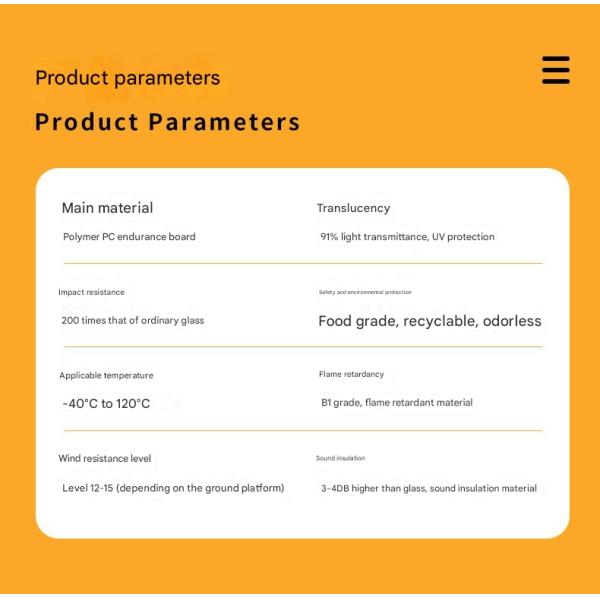Click the "Translucency" label
This screenshot has height=600, width=600.
tap(353, 208)
